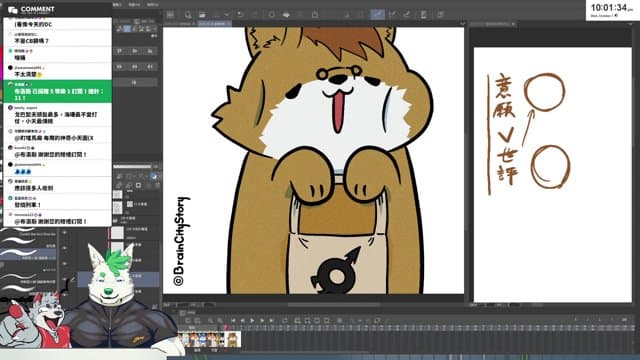Switch to the first (inactive) canvas document tab
The height and width of the screenshot is (360, 640).
point(180,24)
